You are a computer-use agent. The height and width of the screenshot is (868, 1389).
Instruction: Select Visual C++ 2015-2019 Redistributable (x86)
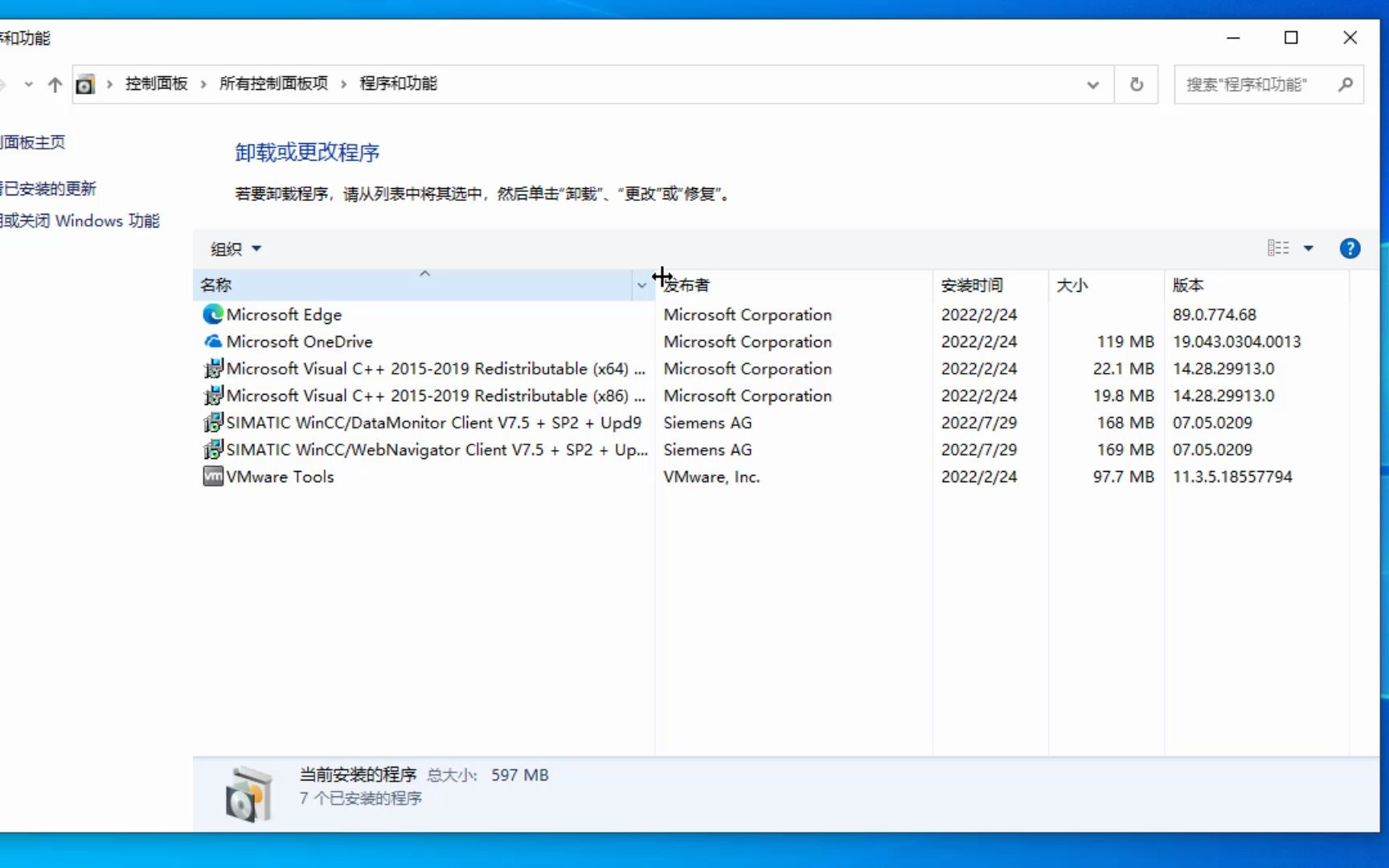tap(436, 395)
